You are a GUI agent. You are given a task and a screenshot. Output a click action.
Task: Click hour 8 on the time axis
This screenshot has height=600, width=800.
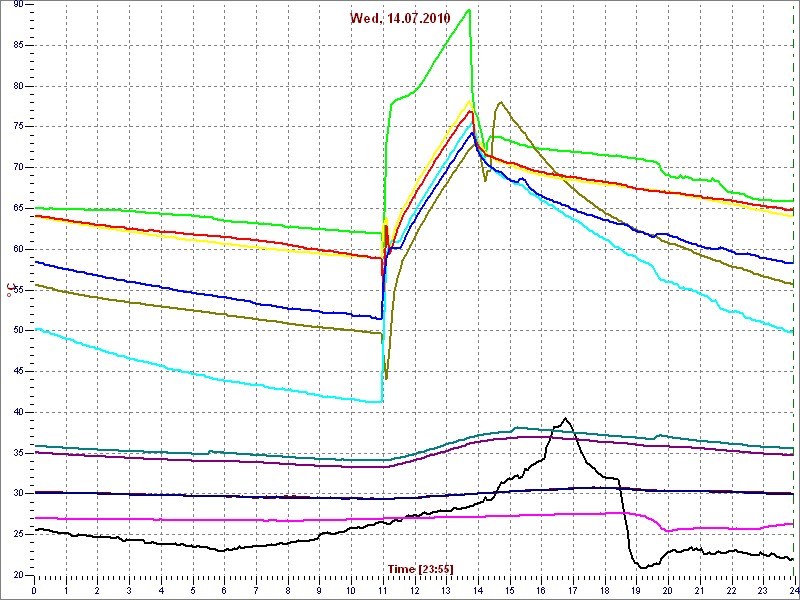tap(287, 590)
